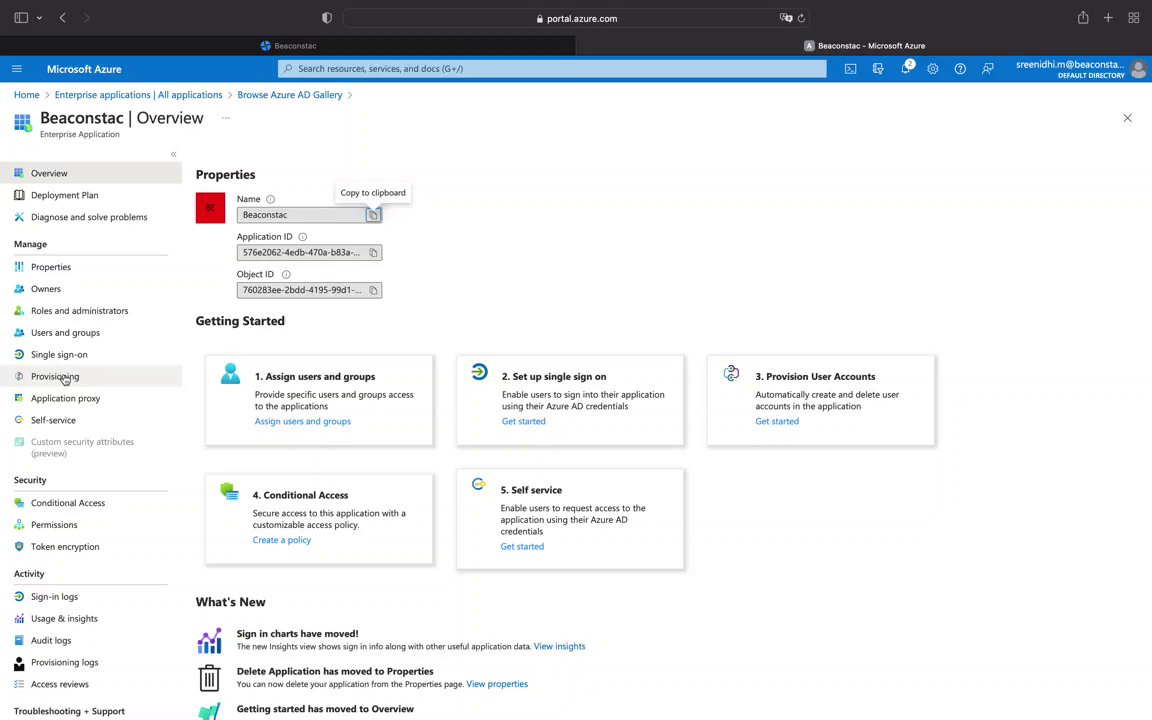Click the info icon next to Application ID
This screenshot has height=720, width=1152.
tap(303, 237)
